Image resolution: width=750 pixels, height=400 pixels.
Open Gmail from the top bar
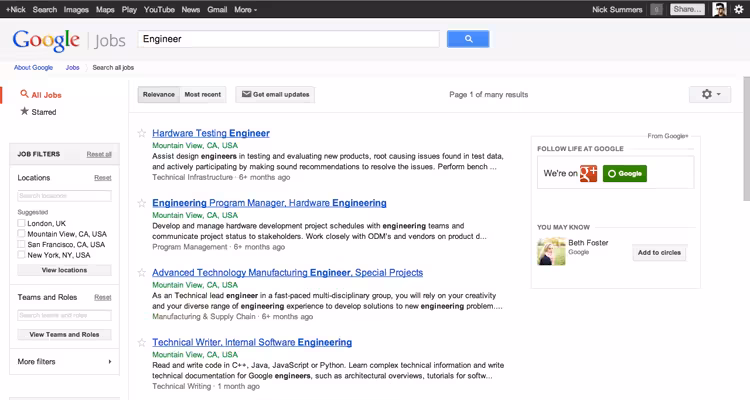click(217, 10)
